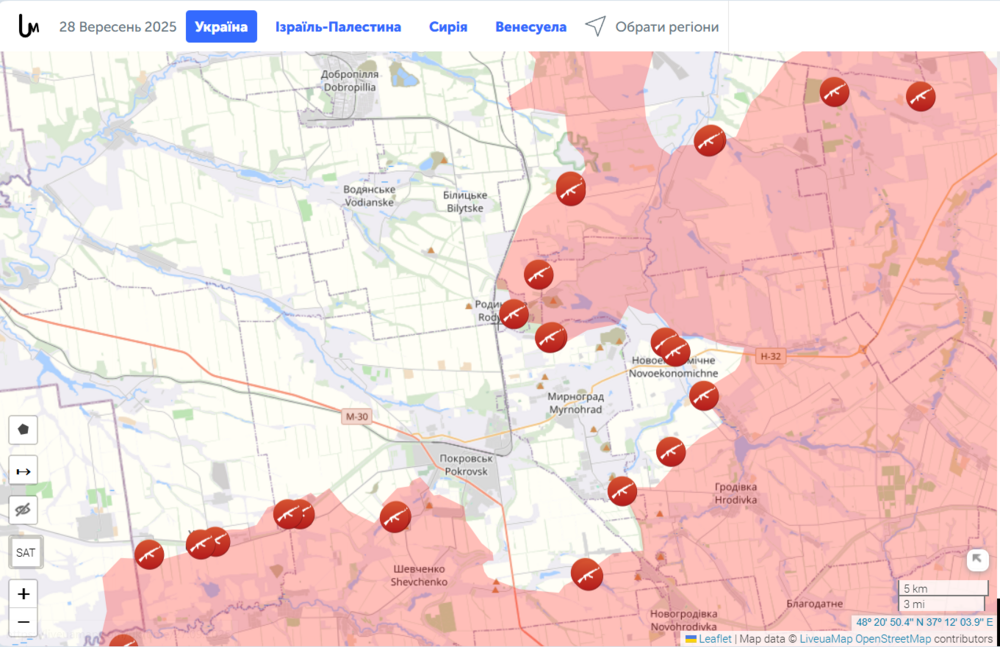Click rifle marker at Rodynske town label
The image size is (1000, 647).
(x=514, y=315)
